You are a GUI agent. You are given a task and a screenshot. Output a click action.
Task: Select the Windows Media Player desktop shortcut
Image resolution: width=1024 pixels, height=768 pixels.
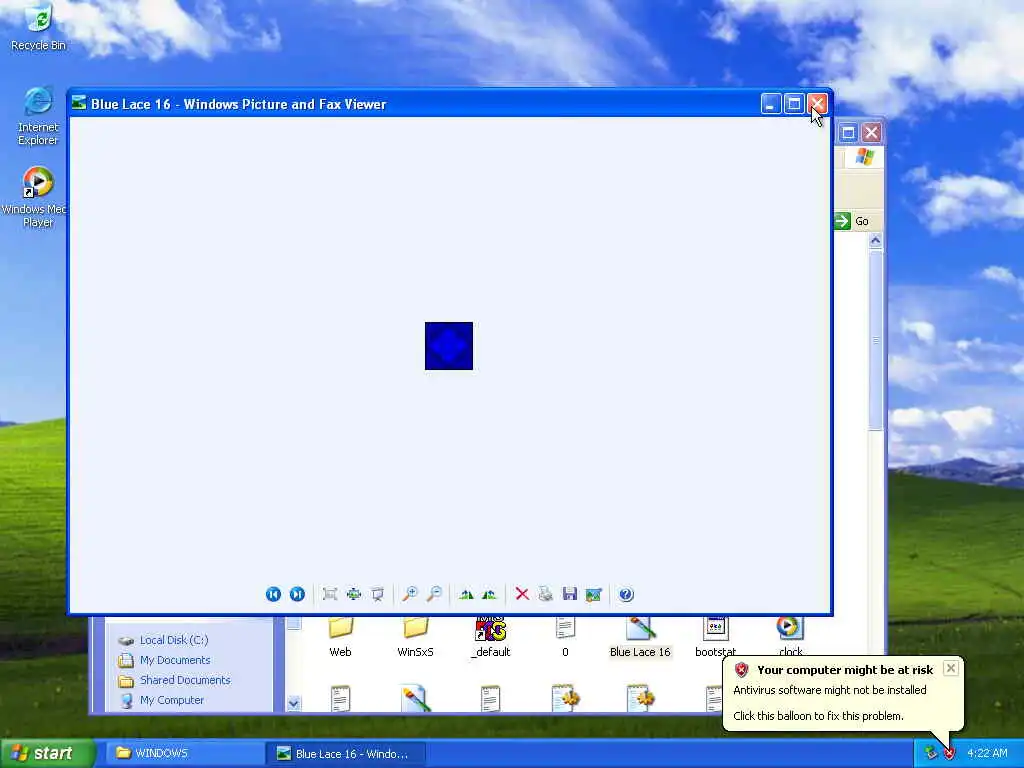point(36,197)
